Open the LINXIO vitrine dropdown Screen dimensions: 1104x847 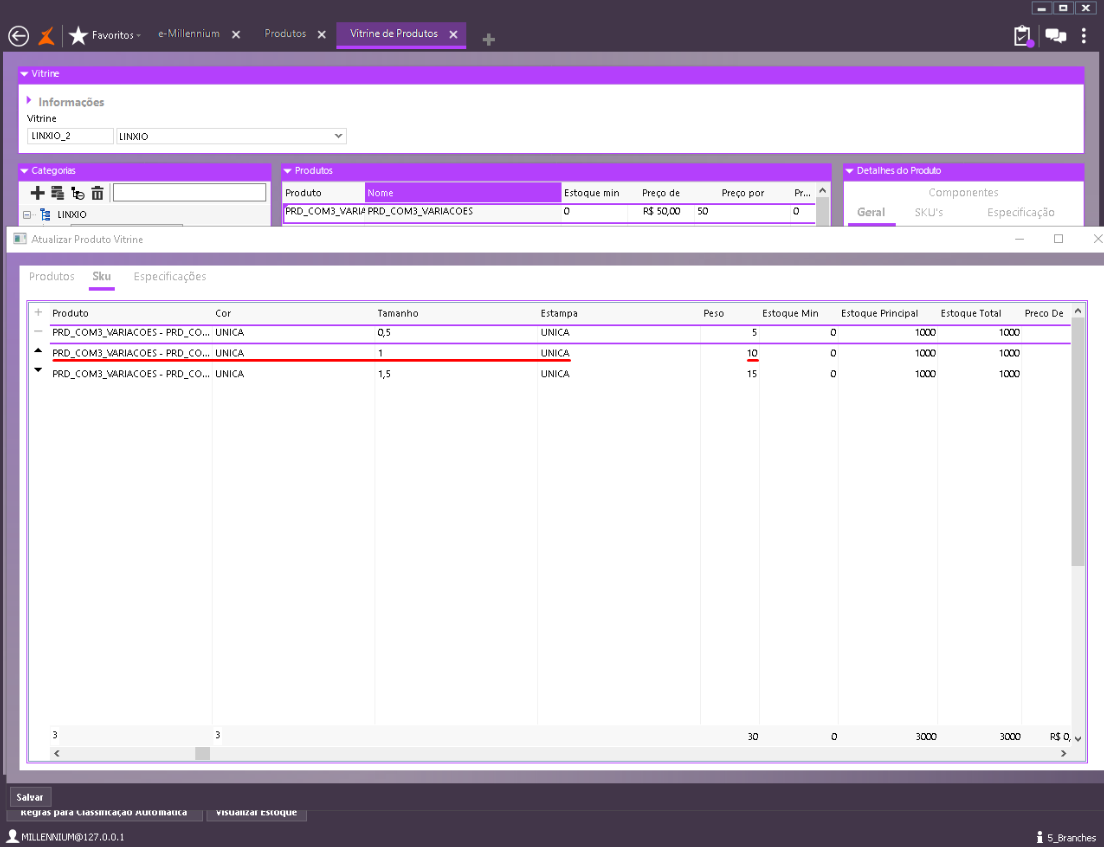(339, 136)
